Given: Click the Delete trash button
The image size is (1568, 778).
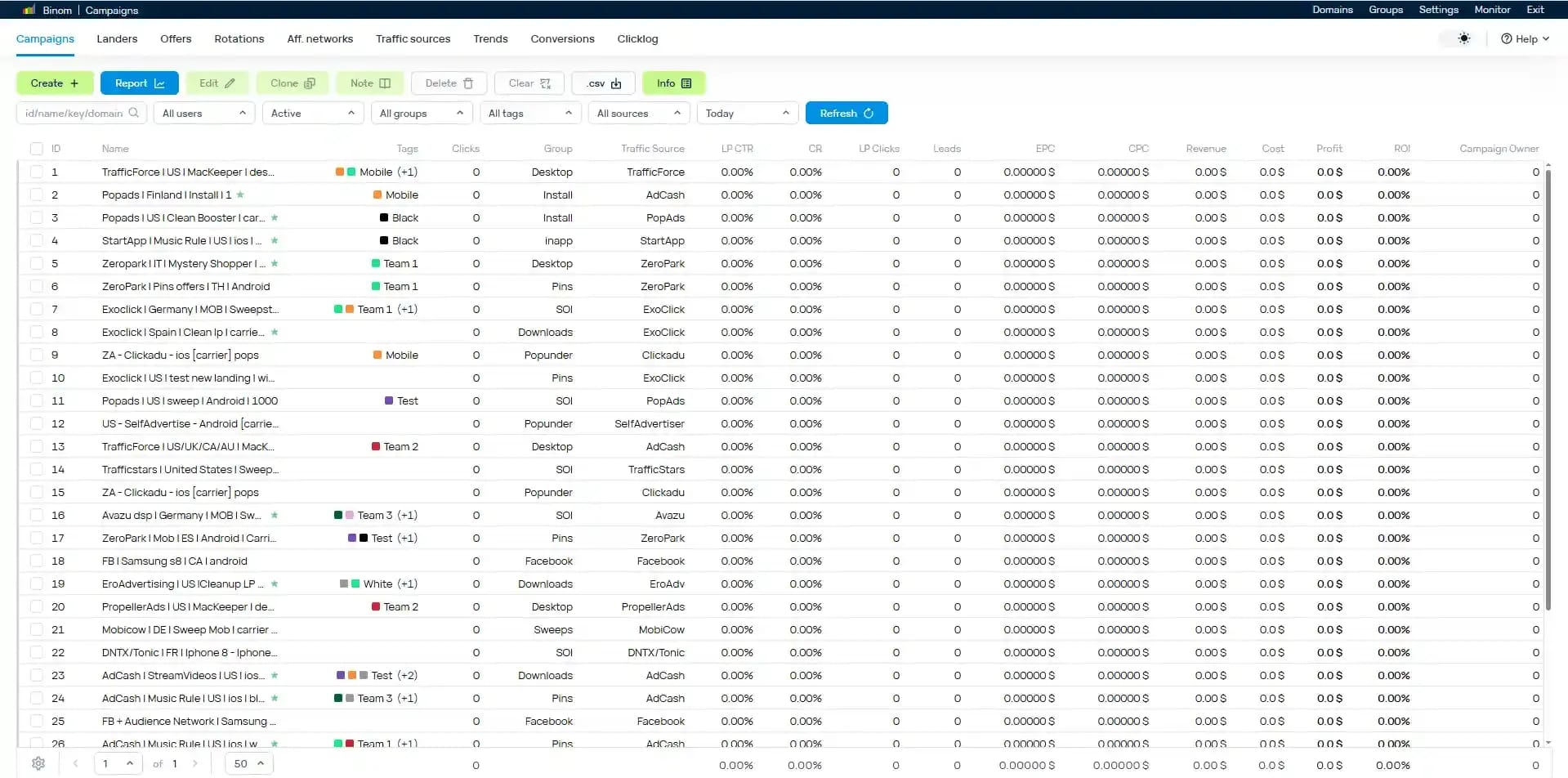Looking at the screenshot, I should [x=449, y=83].
